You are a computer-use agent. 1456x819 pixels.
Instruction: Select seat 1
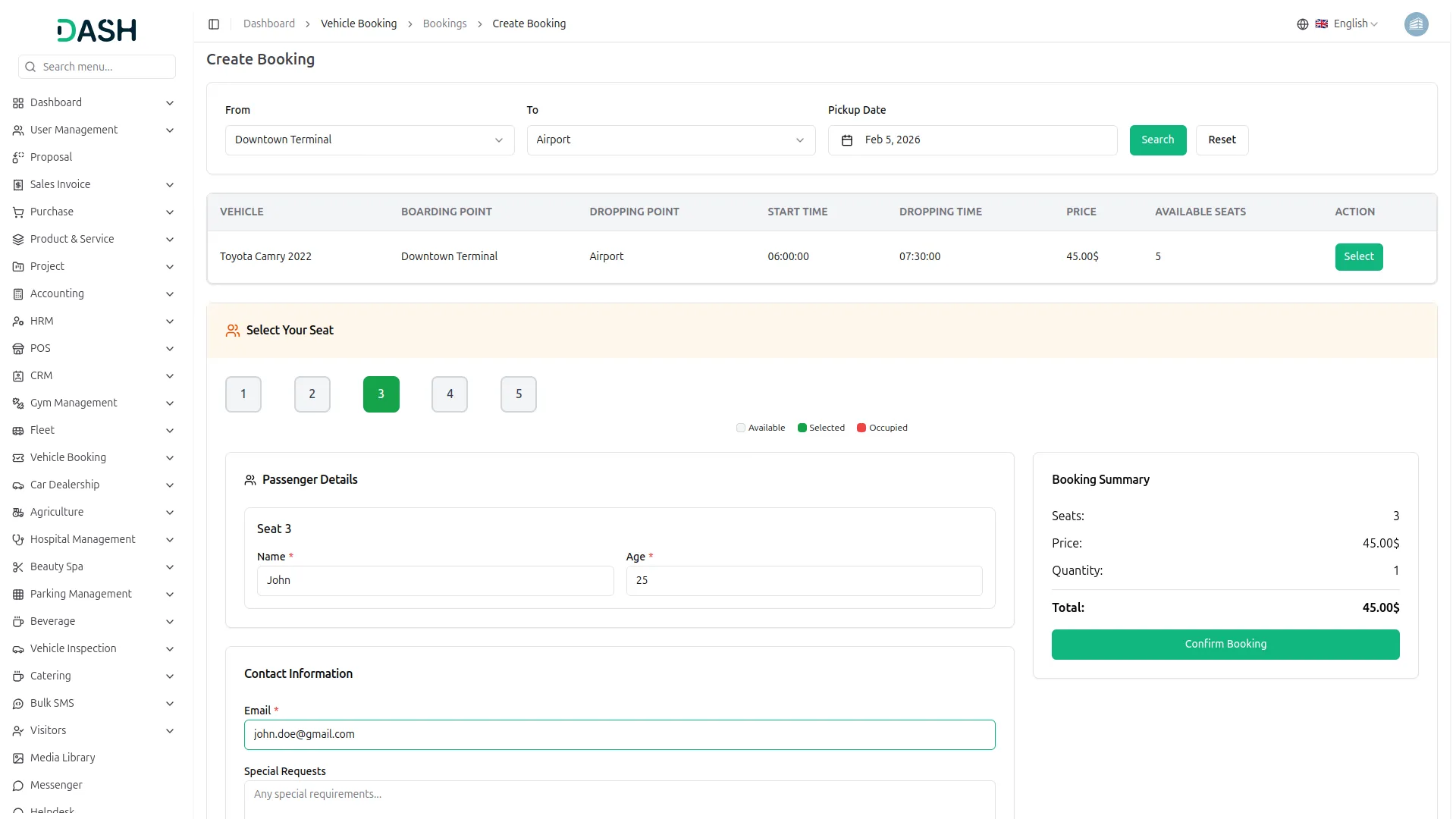click(x=243, y=394)
